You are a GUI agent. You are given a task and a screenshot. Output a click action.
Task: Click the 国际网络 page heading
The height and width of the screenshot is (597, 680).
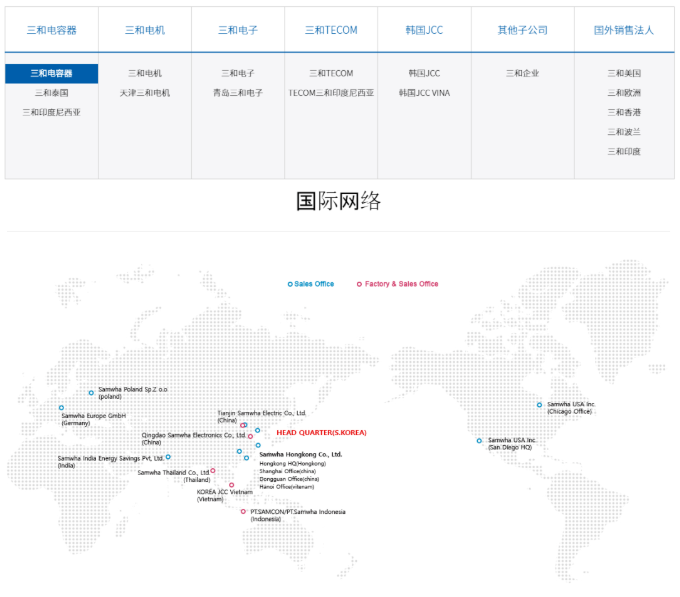338,201
